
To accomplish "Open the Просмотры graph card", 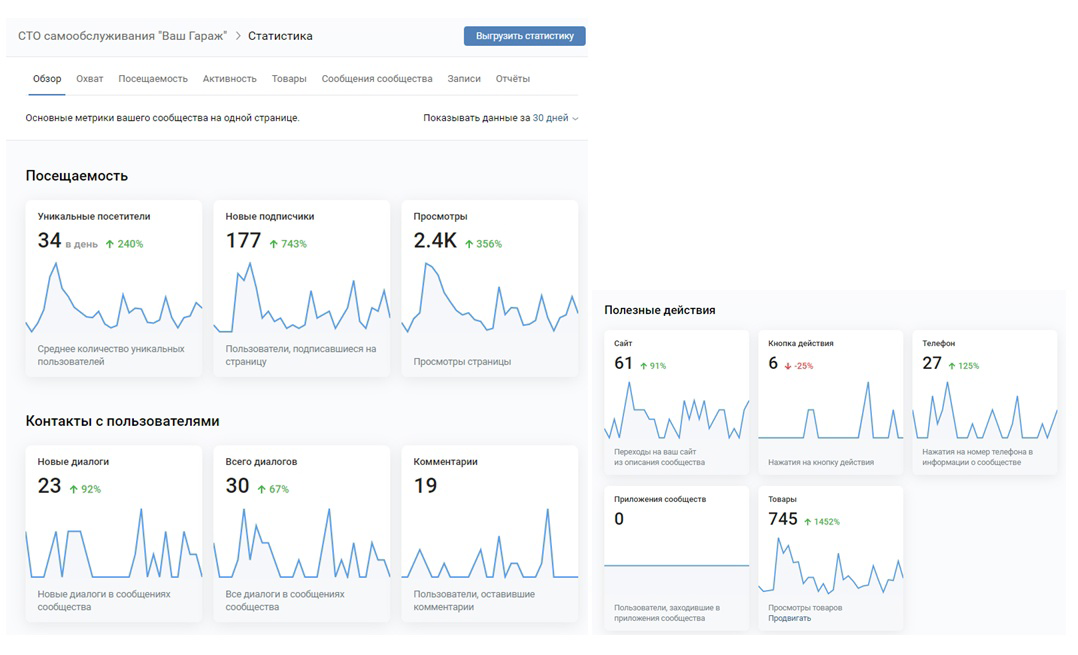I will (490, 288).
